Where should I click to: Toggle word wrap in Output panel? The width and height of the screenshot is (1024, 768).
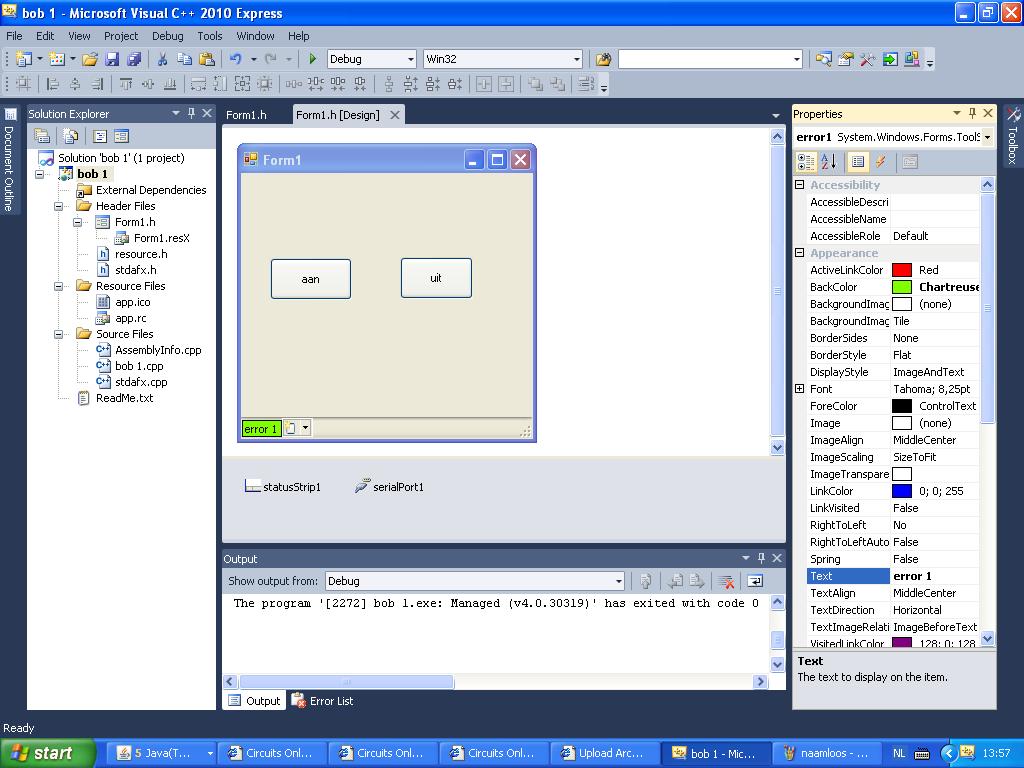(x=755, y=581)
